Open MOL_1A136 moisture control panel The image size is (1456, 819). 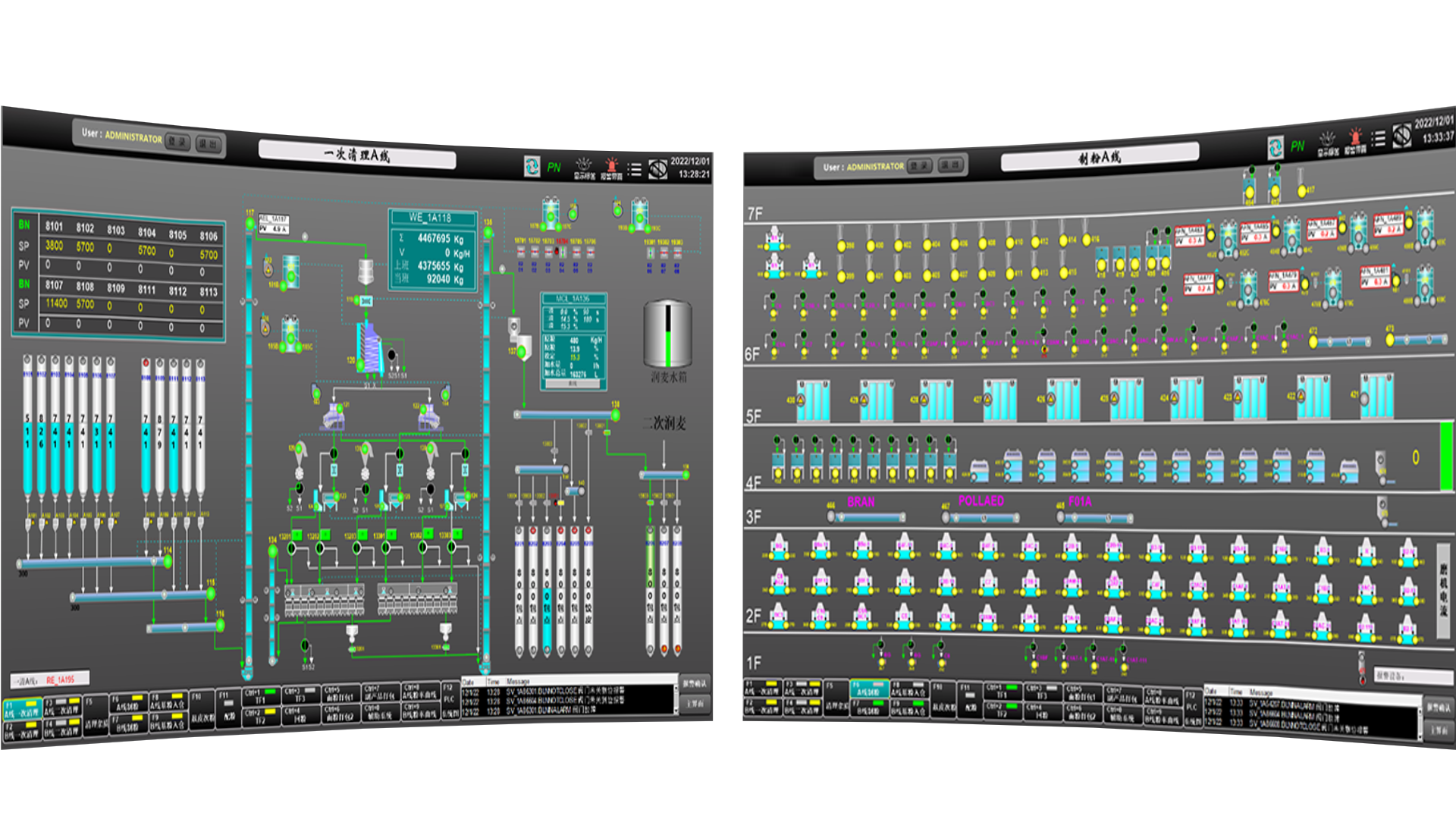(573, 341)
